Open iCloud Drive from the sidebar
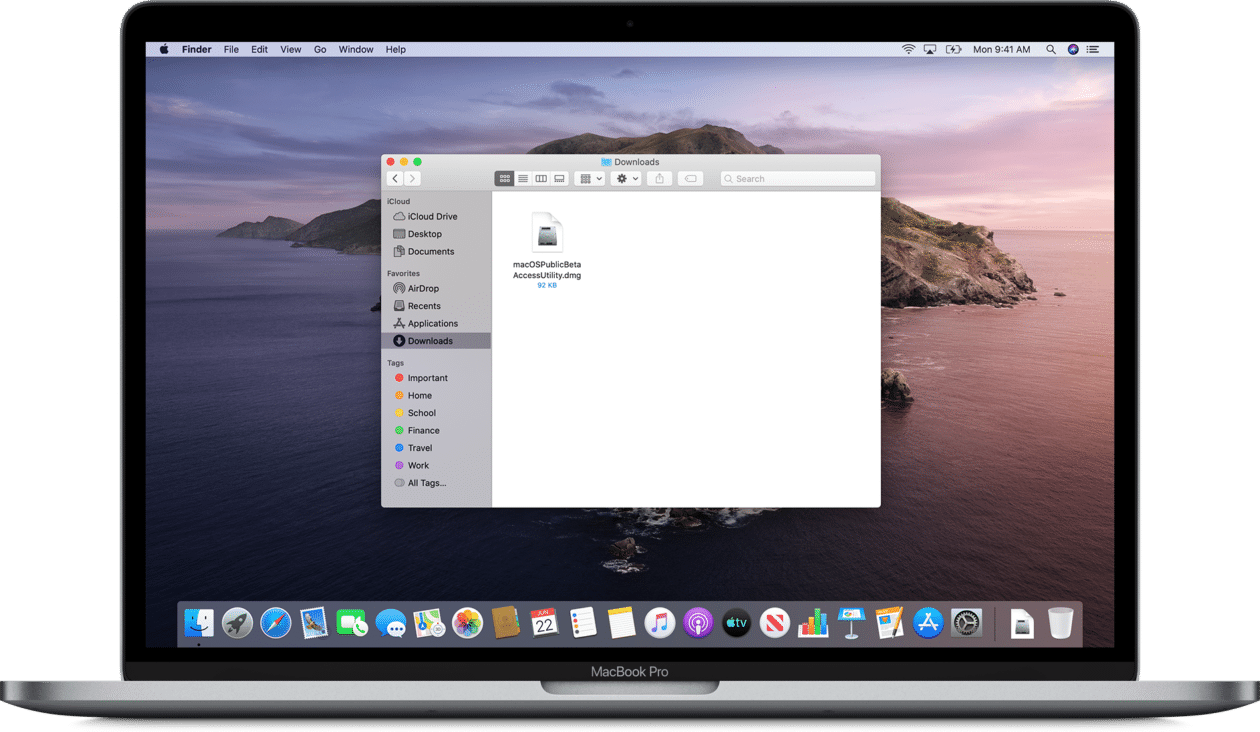Viewport: 1260px width, 732px height. (x=429, y=216)
